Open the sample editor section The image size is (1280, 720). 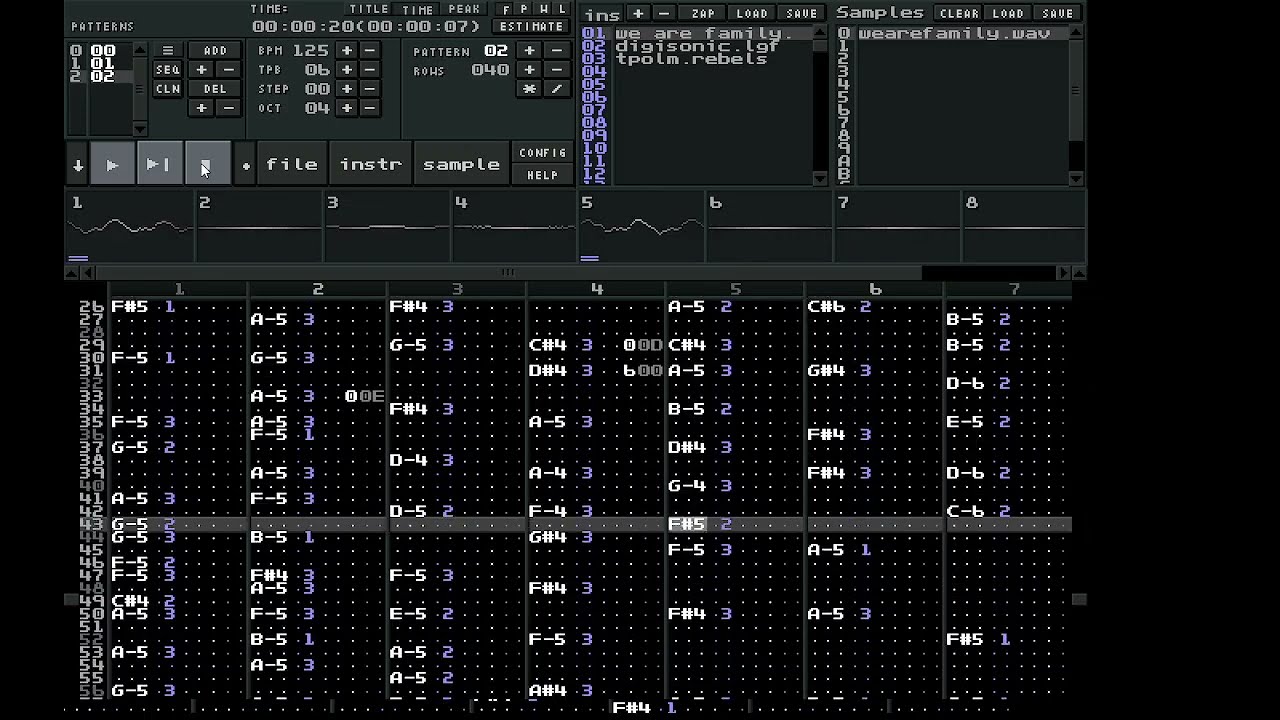point(461,165)
